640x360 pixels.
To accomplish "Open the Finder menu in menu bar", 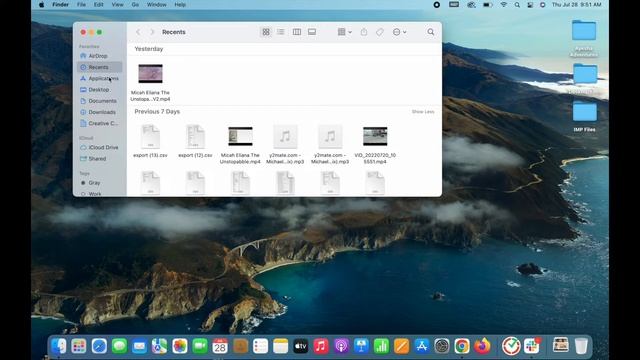I will point(60,5).
